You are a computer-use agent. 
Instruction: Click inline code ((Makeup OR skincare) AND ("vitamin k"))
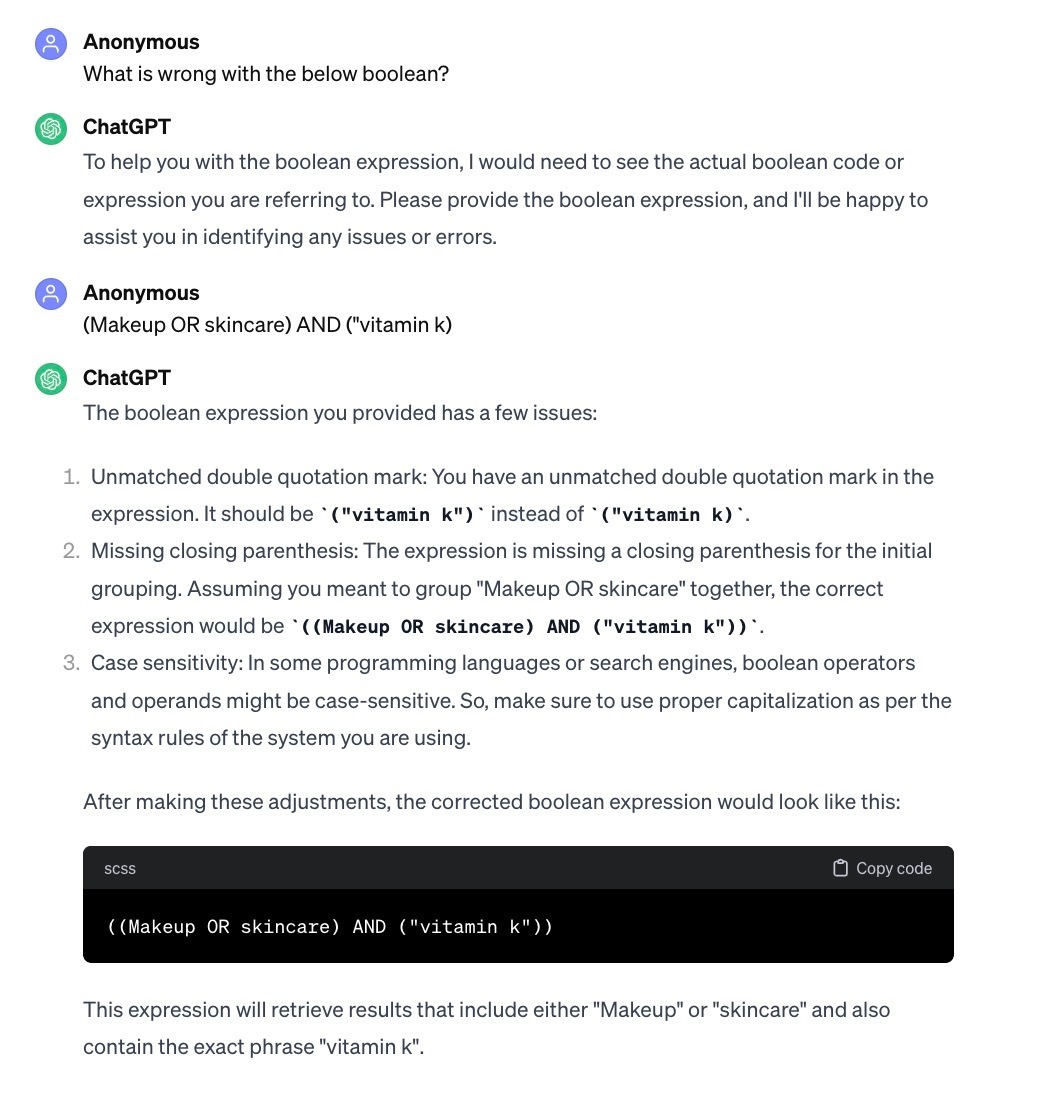coord(526,626)
